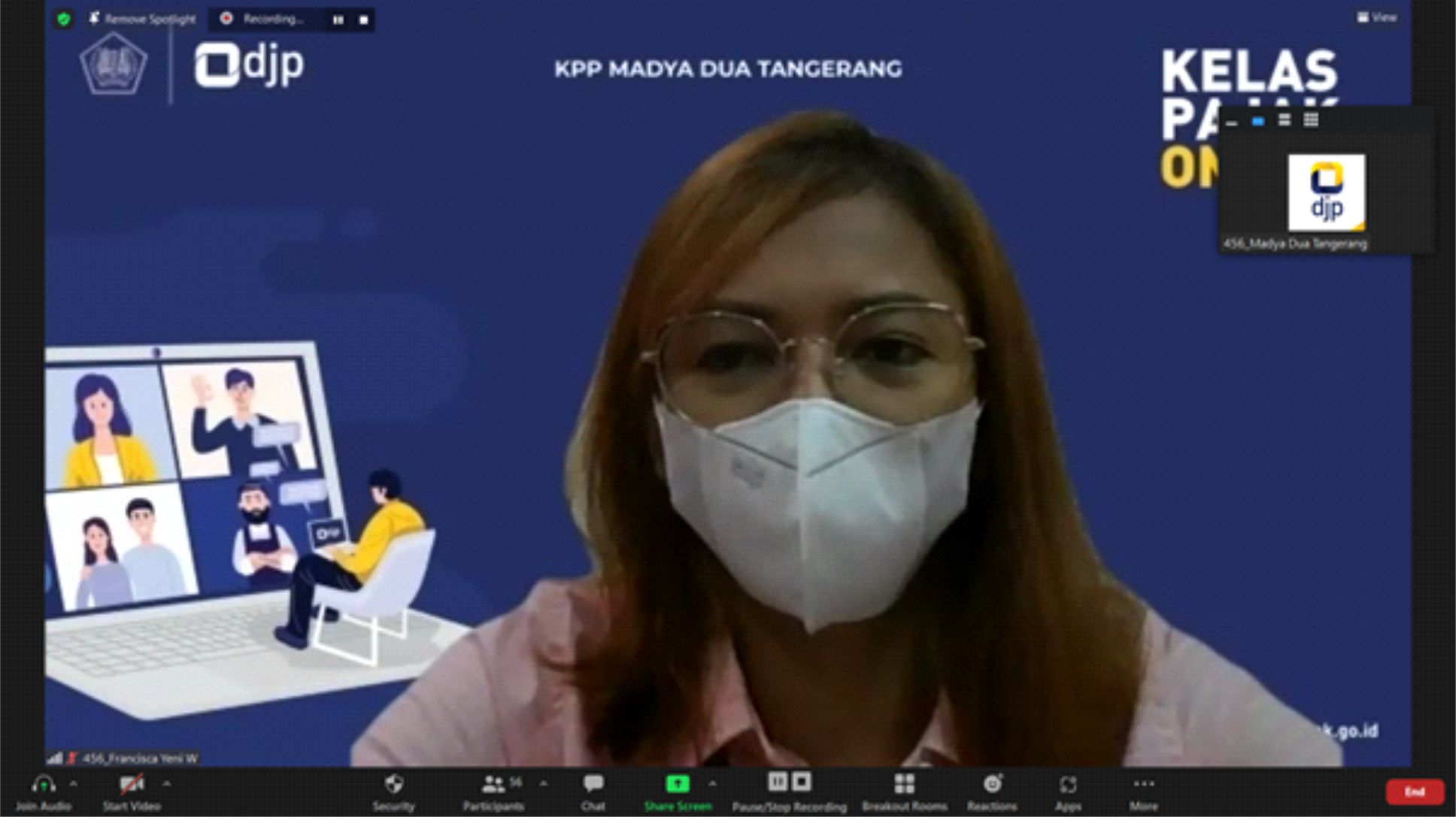Expand video options arrow beside Start Video
The height and width of the screenshot is (817, 1456).
(166, 784)
